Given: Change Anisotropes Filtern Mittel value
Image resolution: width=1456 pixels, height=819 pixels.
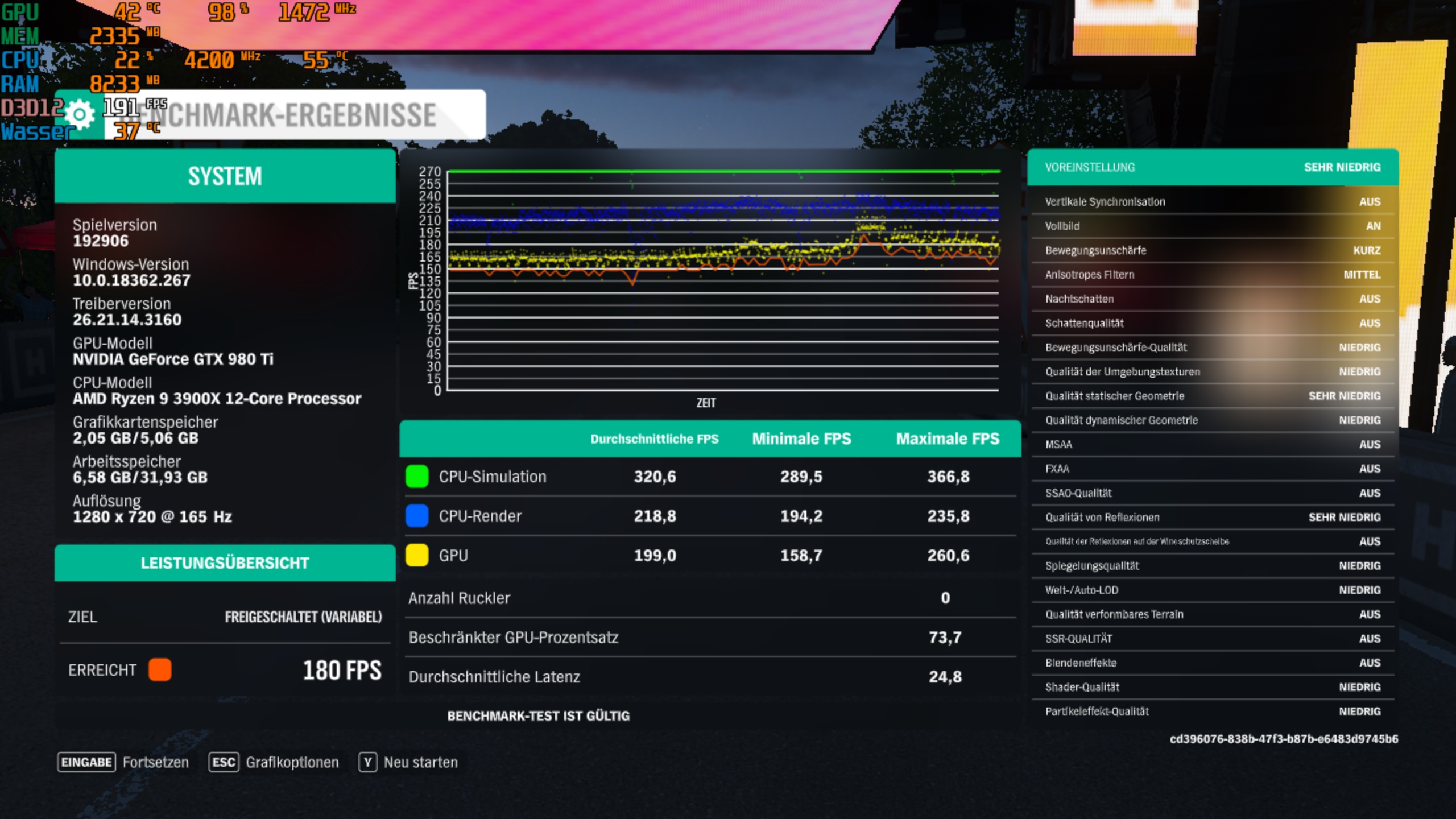Looking at the screenshot, I should [x=1362, y=275].
